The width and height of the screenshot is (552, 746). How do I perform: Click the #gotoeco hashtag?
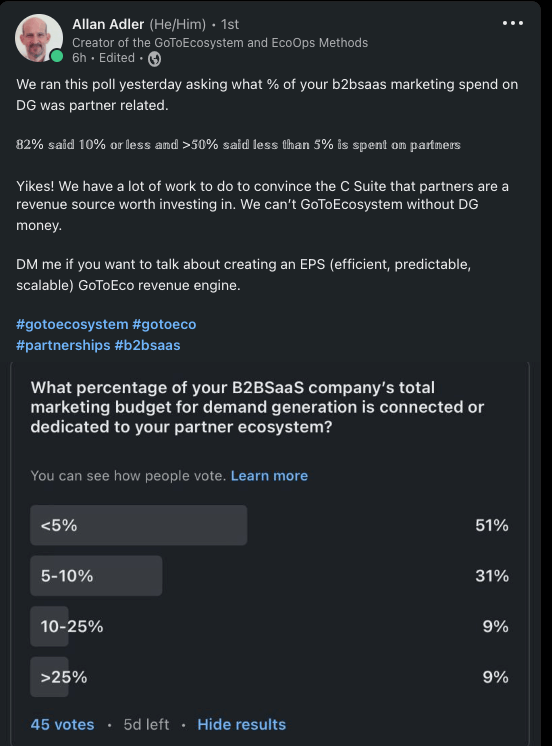coord(164,324)
